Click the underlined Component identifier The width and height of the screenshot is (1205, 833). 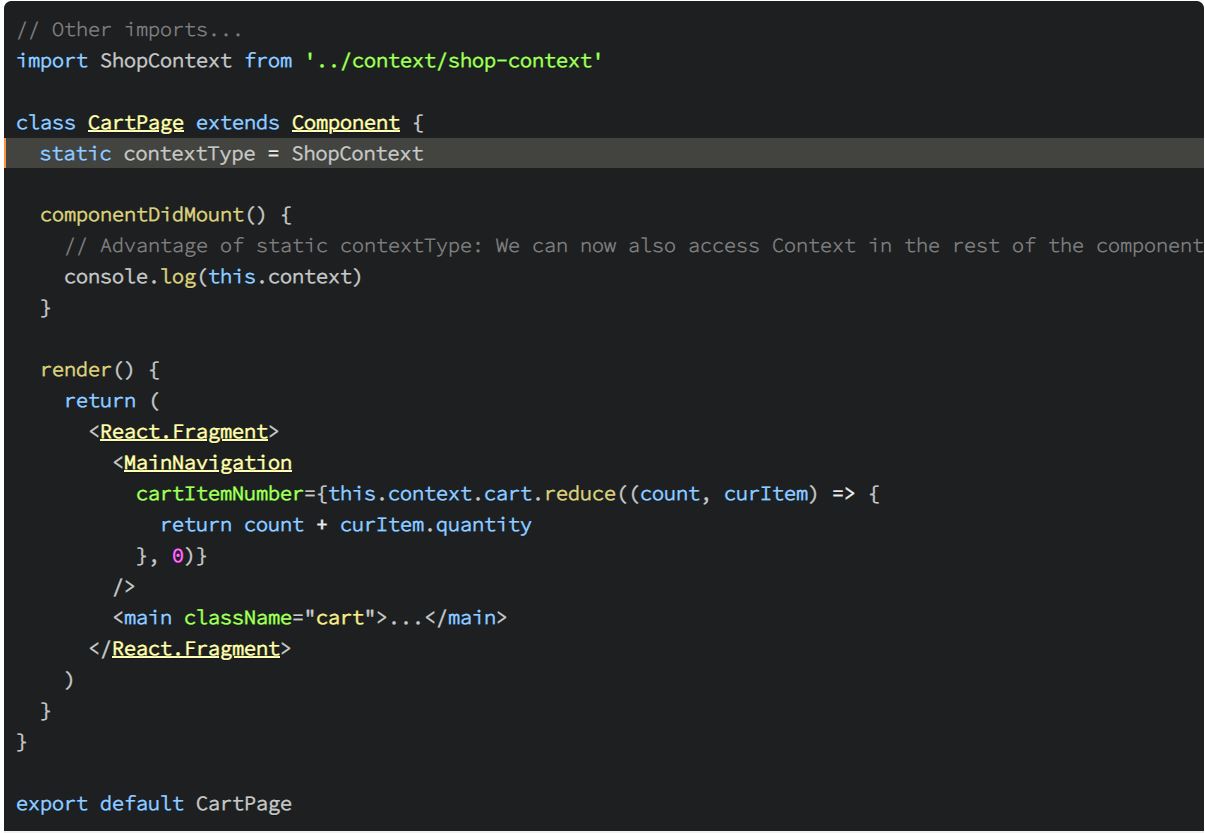tap(345, 122)
